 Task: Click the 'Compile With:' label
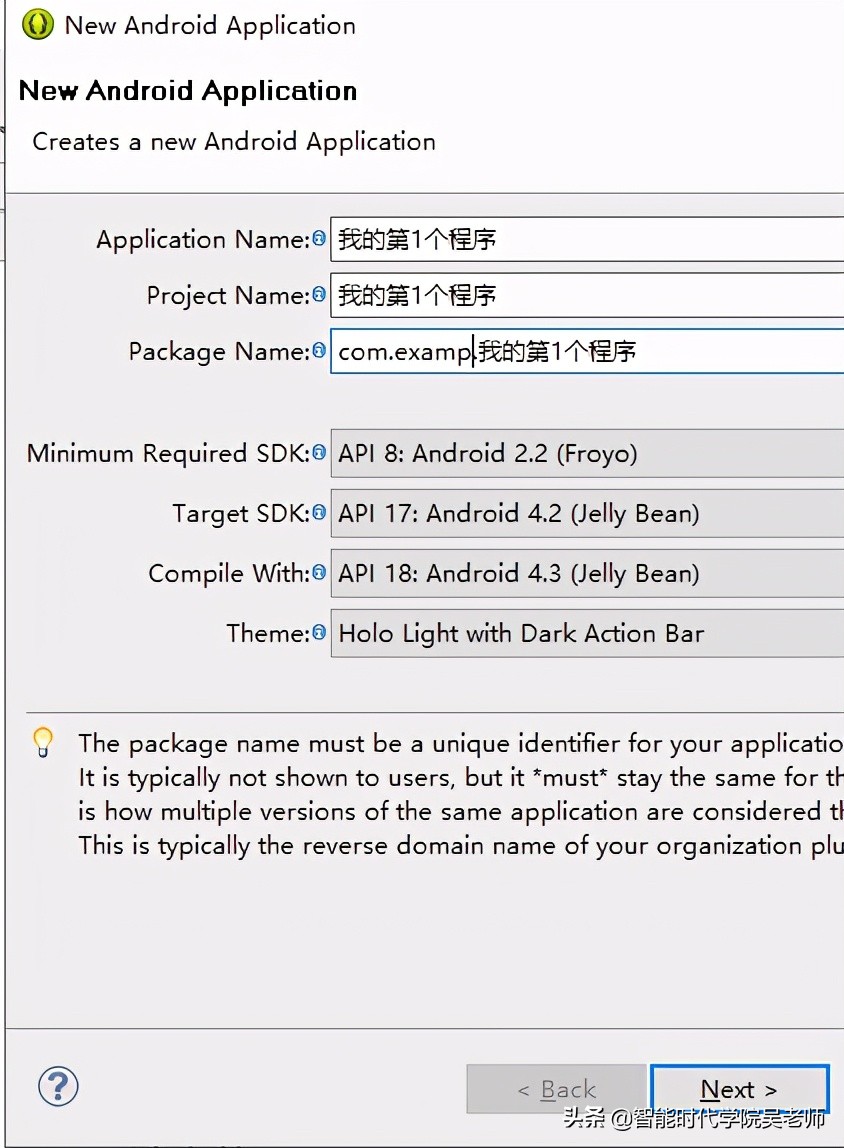(229, 573)
